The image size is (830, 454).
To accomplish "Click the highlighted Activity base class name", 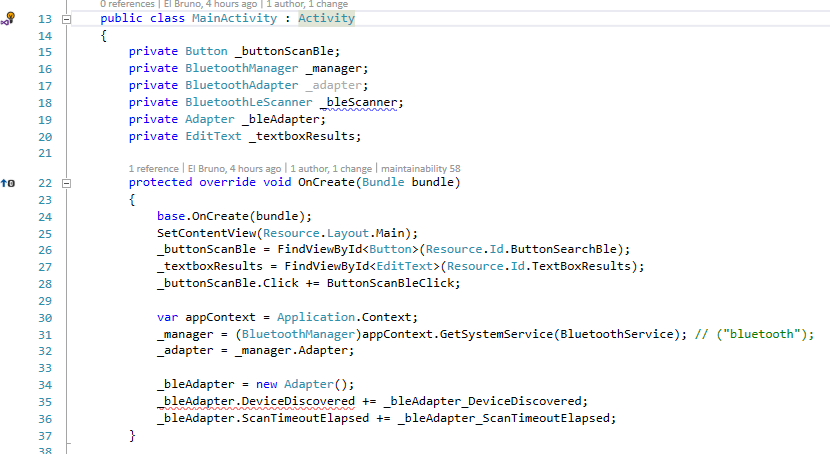I will click(x=326, y=19).
